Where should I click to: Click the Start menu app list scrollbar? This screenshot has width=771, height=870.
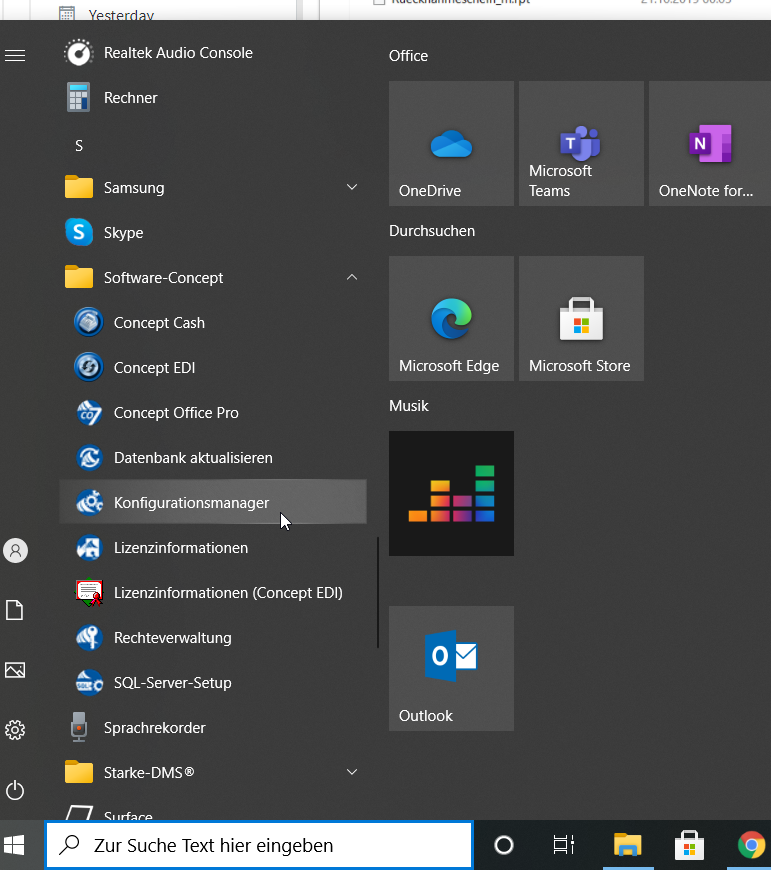click(377, 592)
